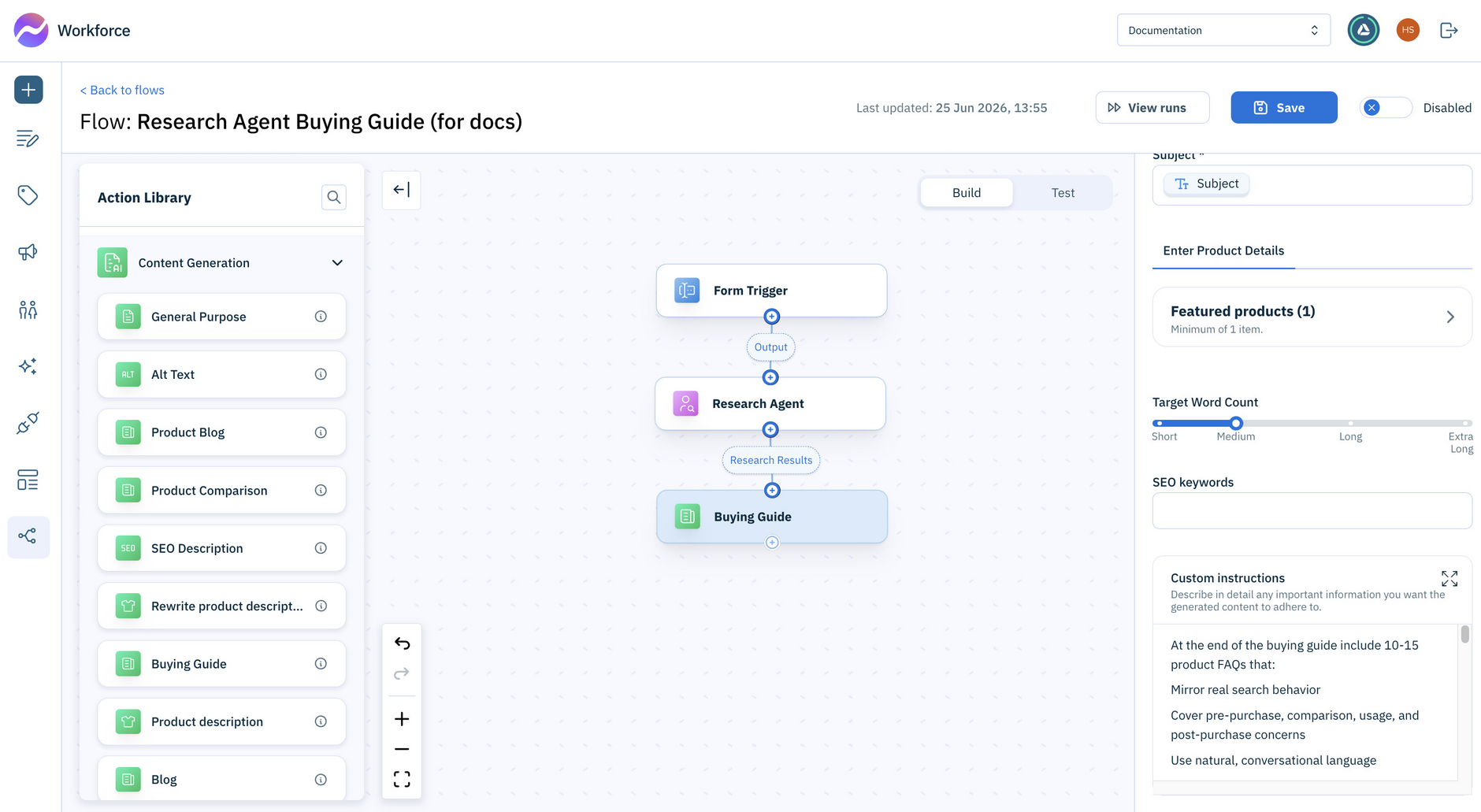This screenshot has height=812, width=1481.
Task: Open the HS user avatar
Action: point(1408,30)
